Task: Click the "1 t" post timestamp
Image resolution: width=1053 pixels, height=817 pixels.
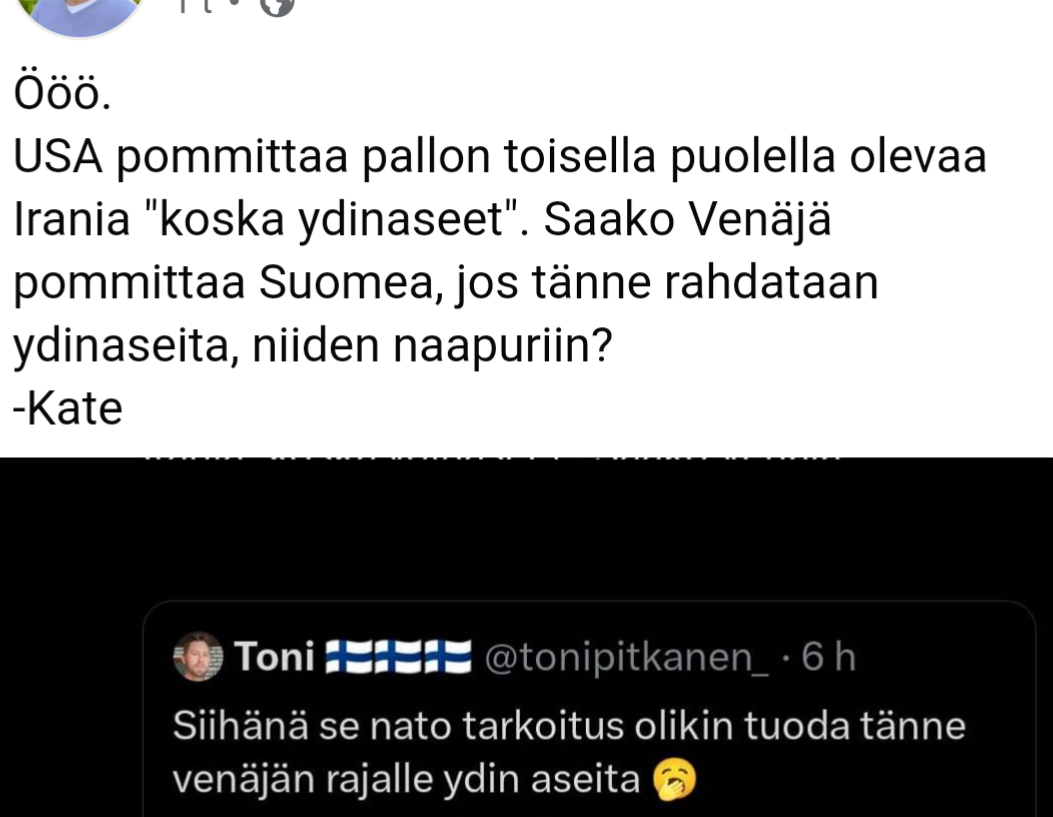Action: click(203, 6)
